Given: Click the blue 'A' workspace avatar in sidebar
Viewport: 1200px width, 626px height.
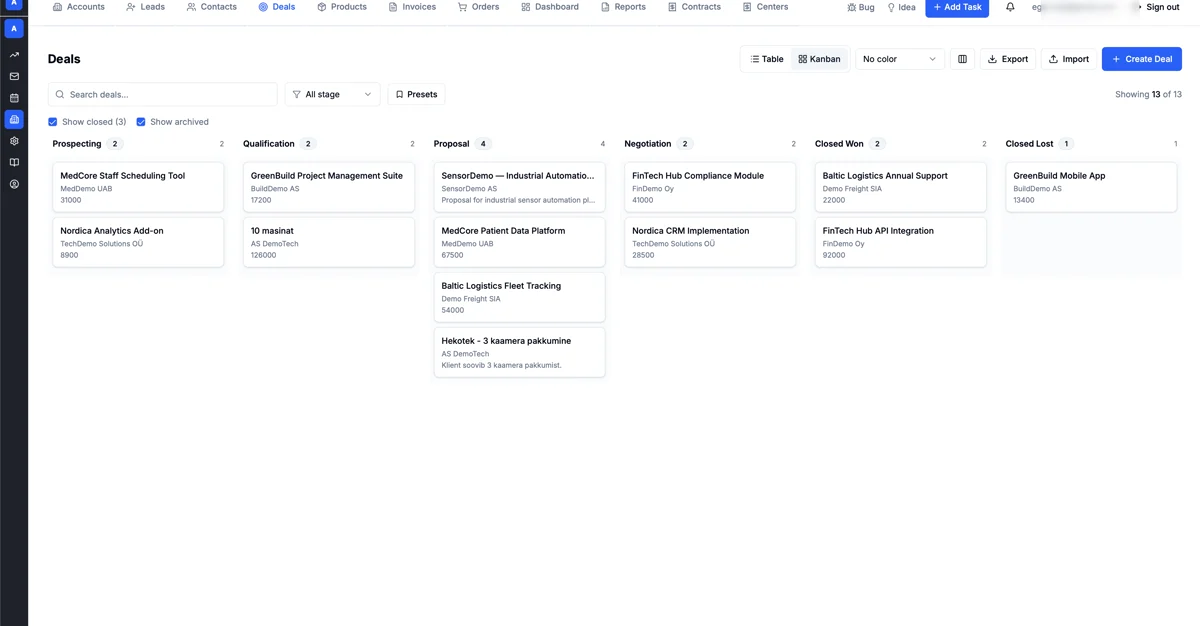Looking at the screenshot, I should pyautogui.click(x=14, y=29).
